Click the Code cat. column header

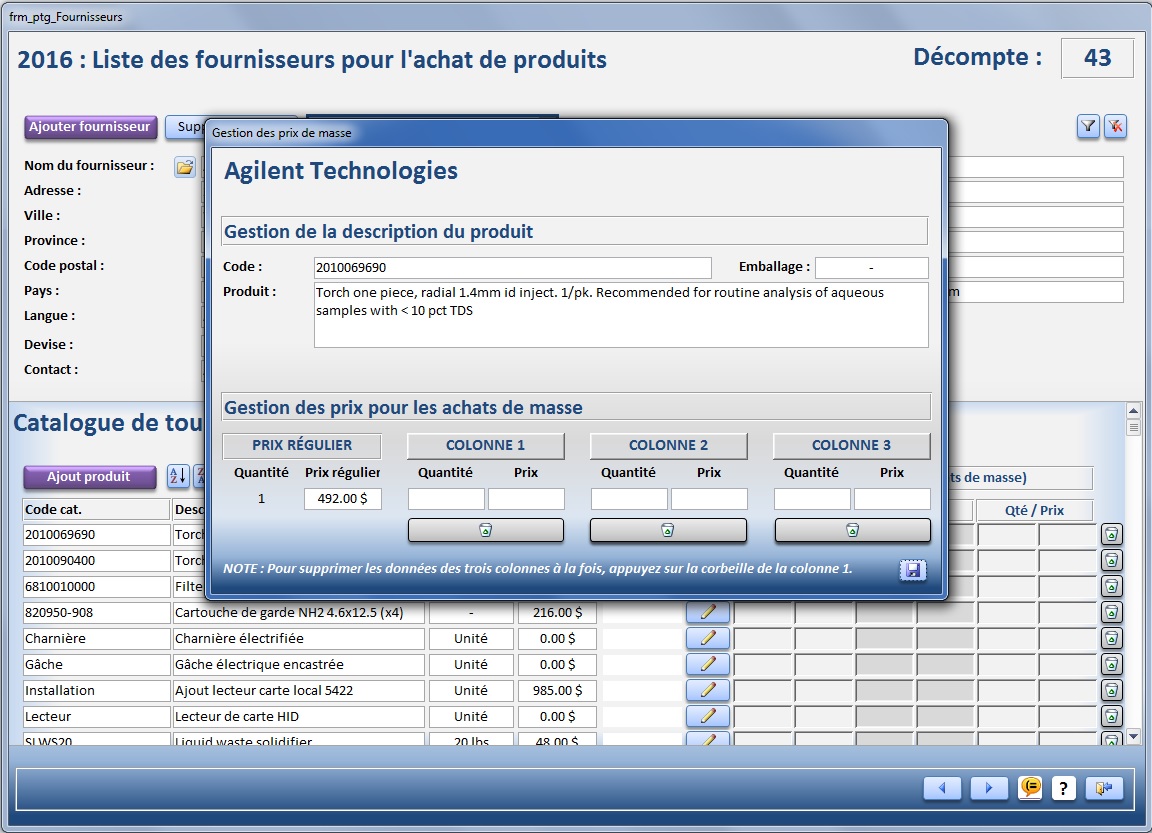pyautogui.click(x=96, y=510)
